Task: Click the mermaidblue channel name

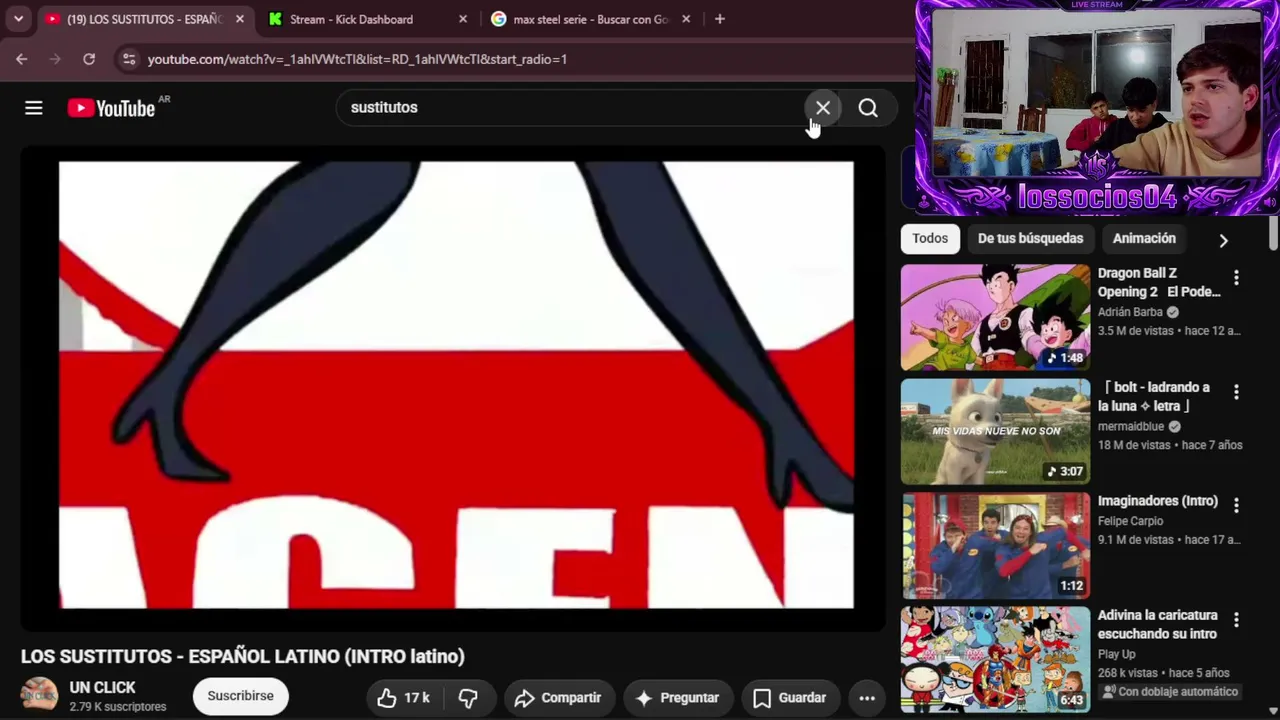Action: coord(1131,426)
